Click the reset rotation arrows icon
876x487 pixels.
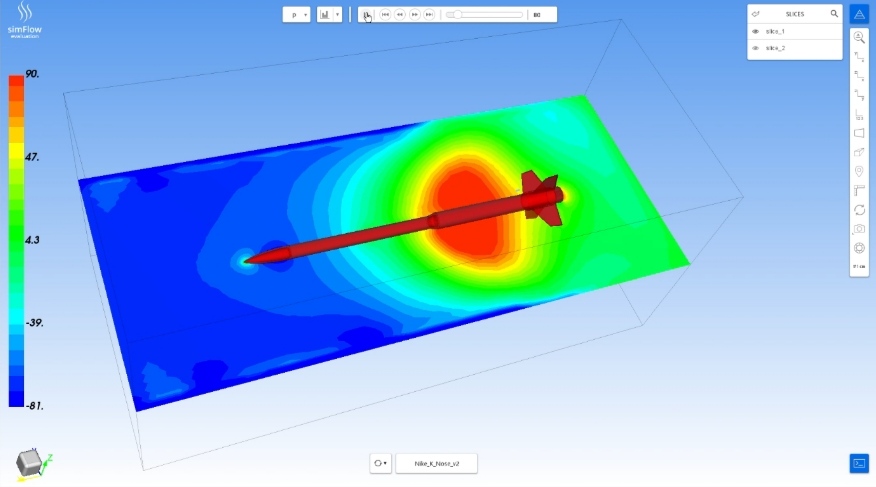859,210
